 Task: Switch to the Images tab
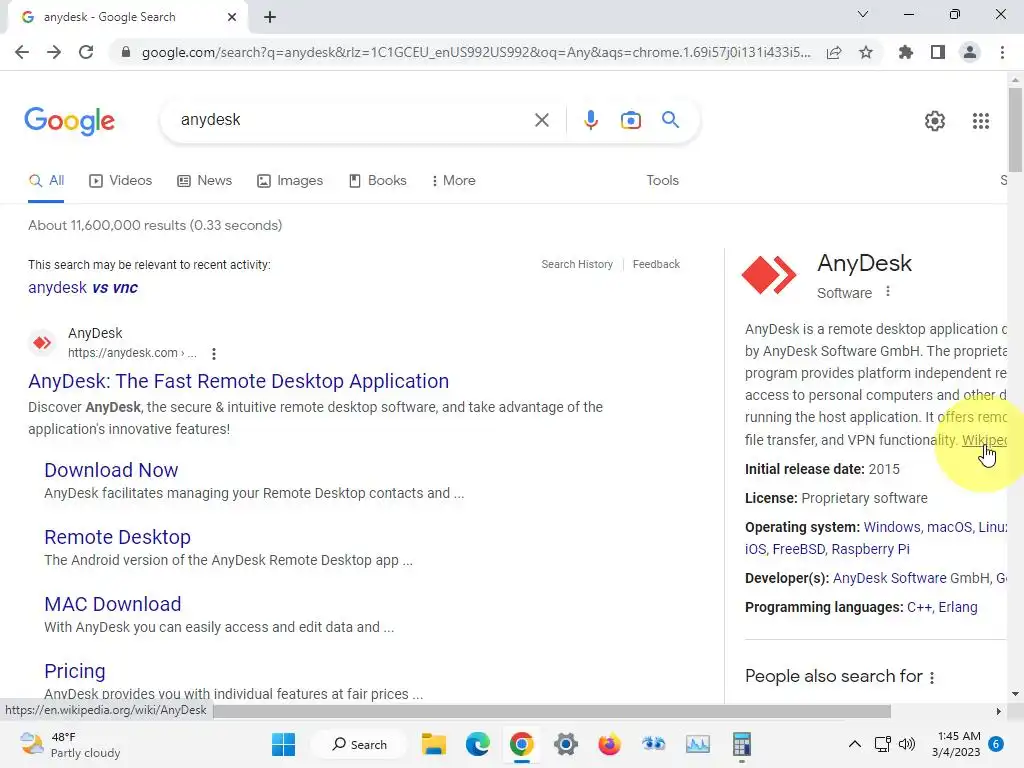point(290,181)
